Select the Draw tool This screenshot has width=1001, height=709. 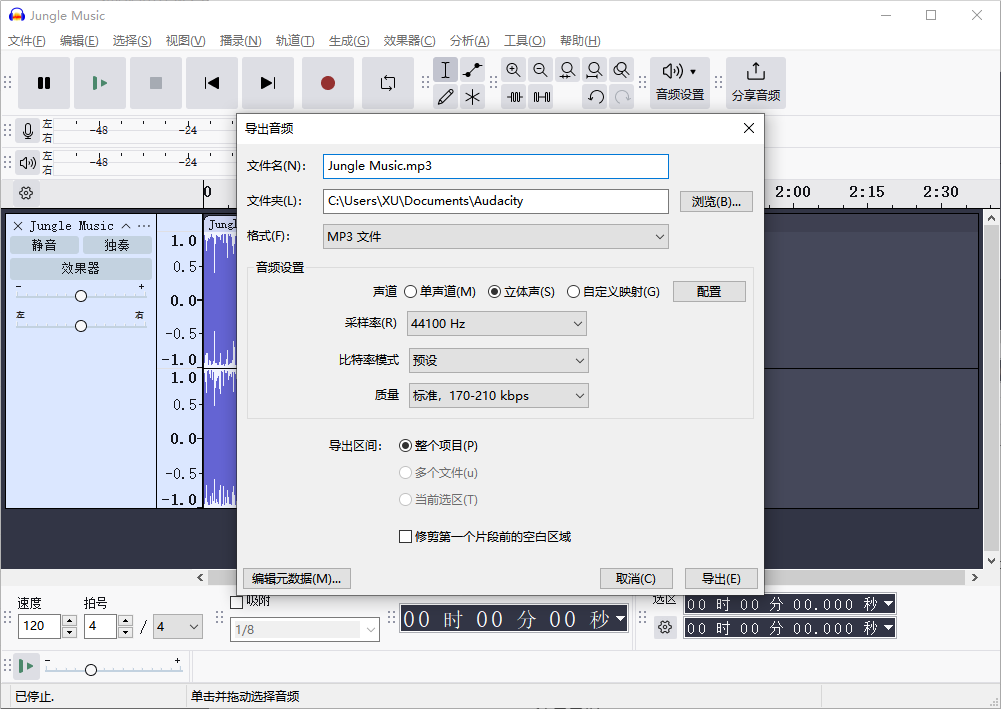445,96
